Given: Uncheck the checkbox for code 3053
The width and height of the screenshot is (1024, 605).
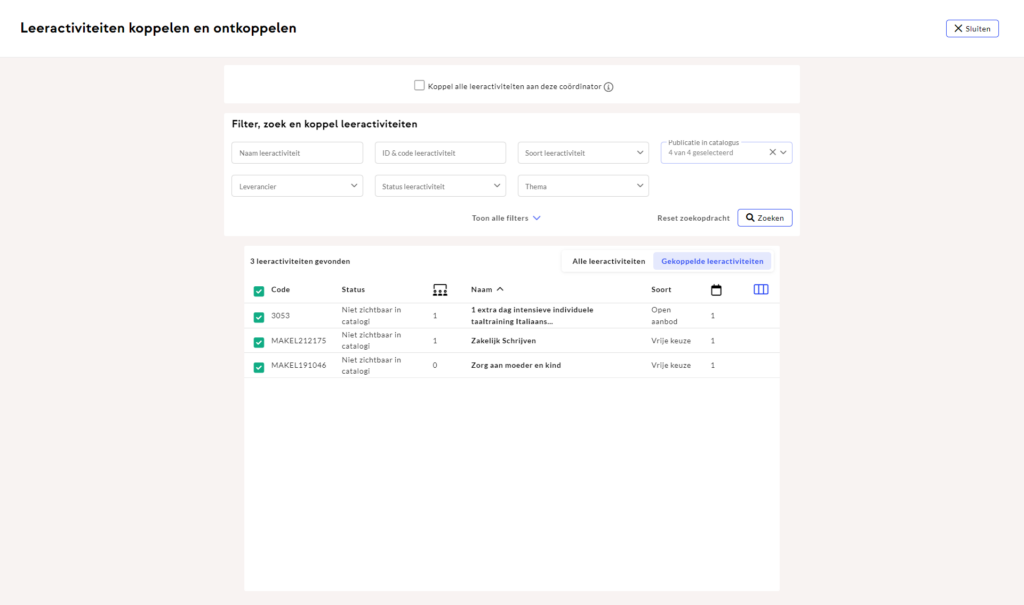Looking at the screenshot, I should (x=259, y=317).
